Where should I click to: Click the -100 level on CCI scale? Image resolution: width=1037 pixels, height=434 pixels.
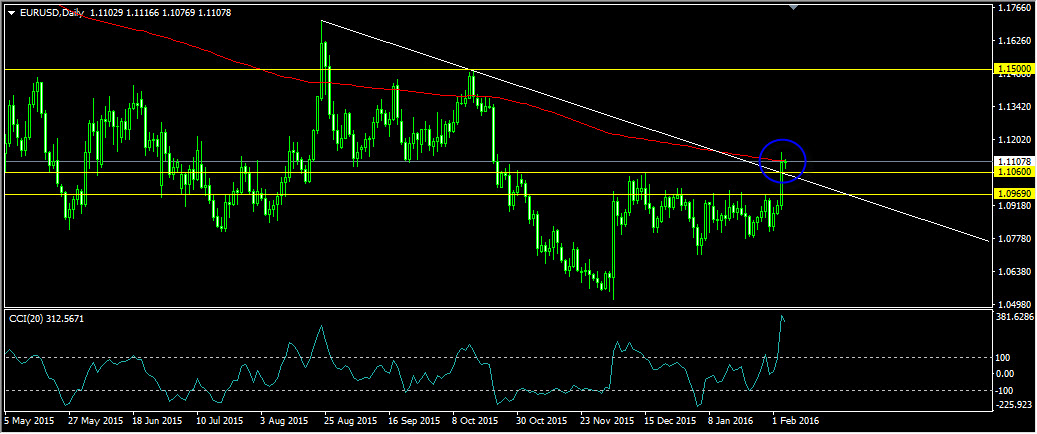1007,390
